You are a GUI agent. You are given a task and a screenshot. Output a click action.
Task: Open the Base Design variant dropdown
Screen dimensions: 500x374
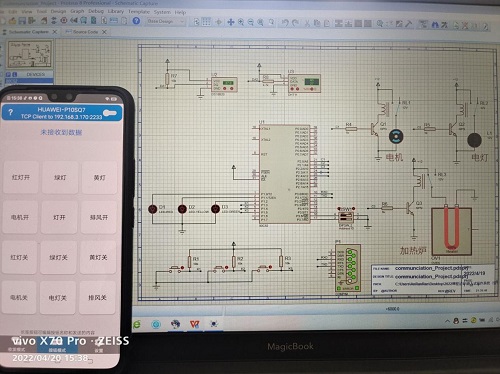pyautogui.click(x=166, y=21)
